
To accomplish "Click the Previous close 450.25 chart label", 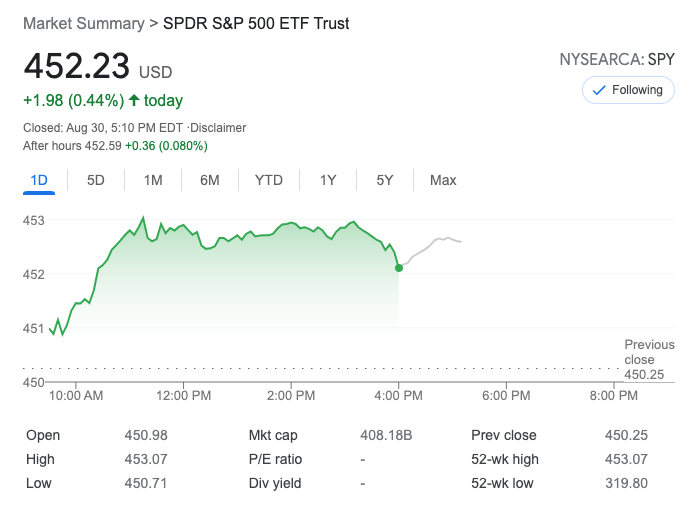I will pyautogui.click(x=649, y=359).
